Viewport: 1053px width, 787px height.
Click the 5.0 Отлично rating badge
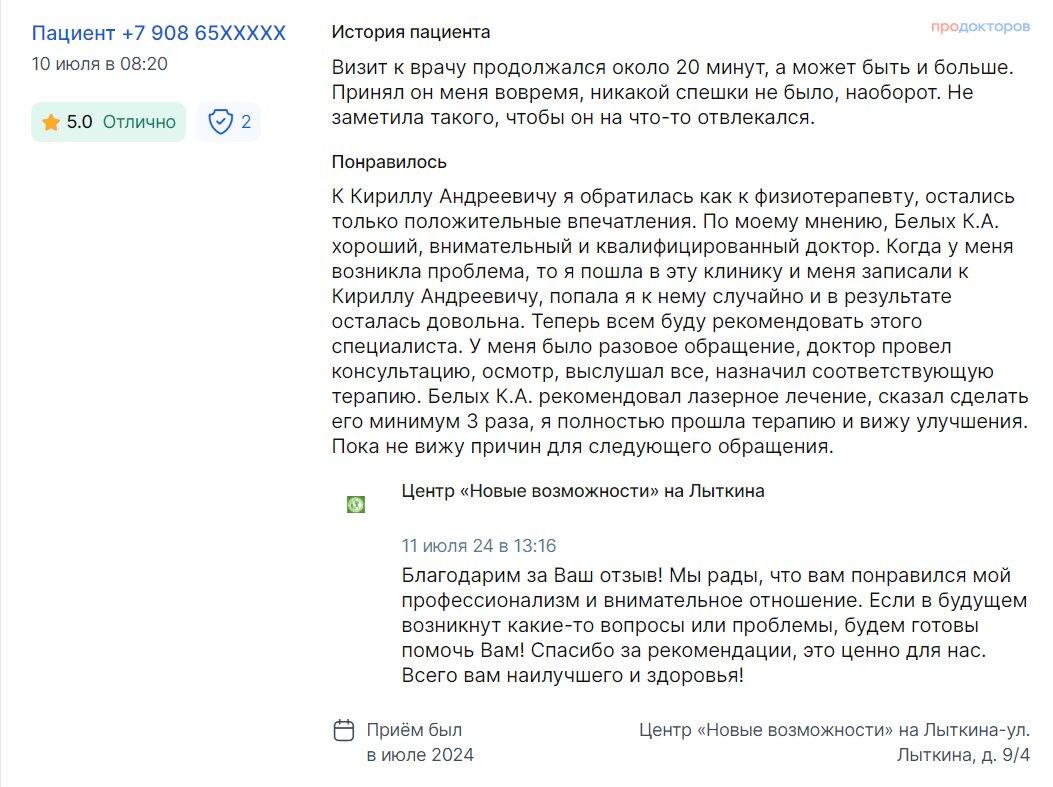pos(109,122)
